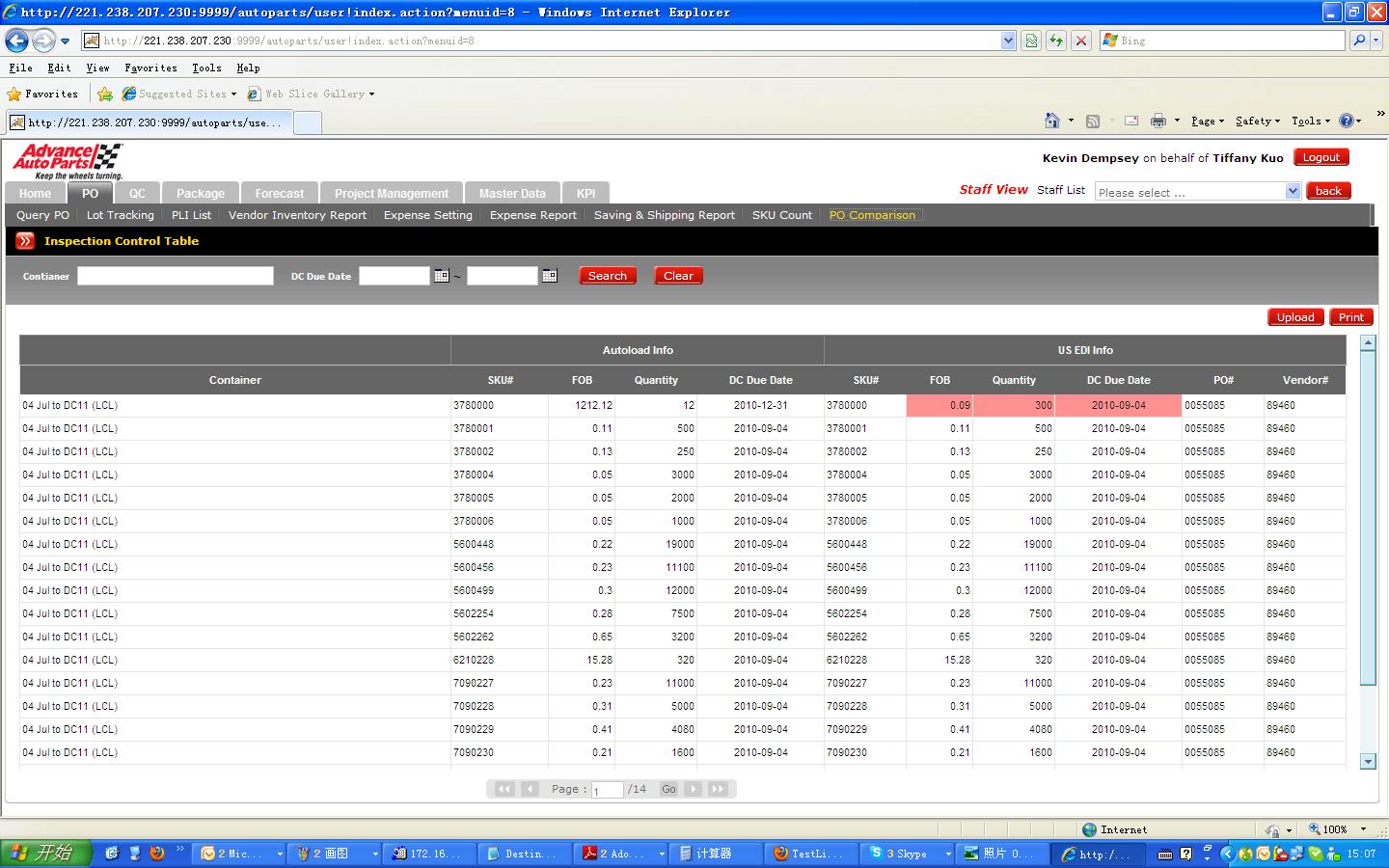Screen dimensions: 1389x868
Task: Open the DC Due Date end calendar picker
Action: (549, 276)
